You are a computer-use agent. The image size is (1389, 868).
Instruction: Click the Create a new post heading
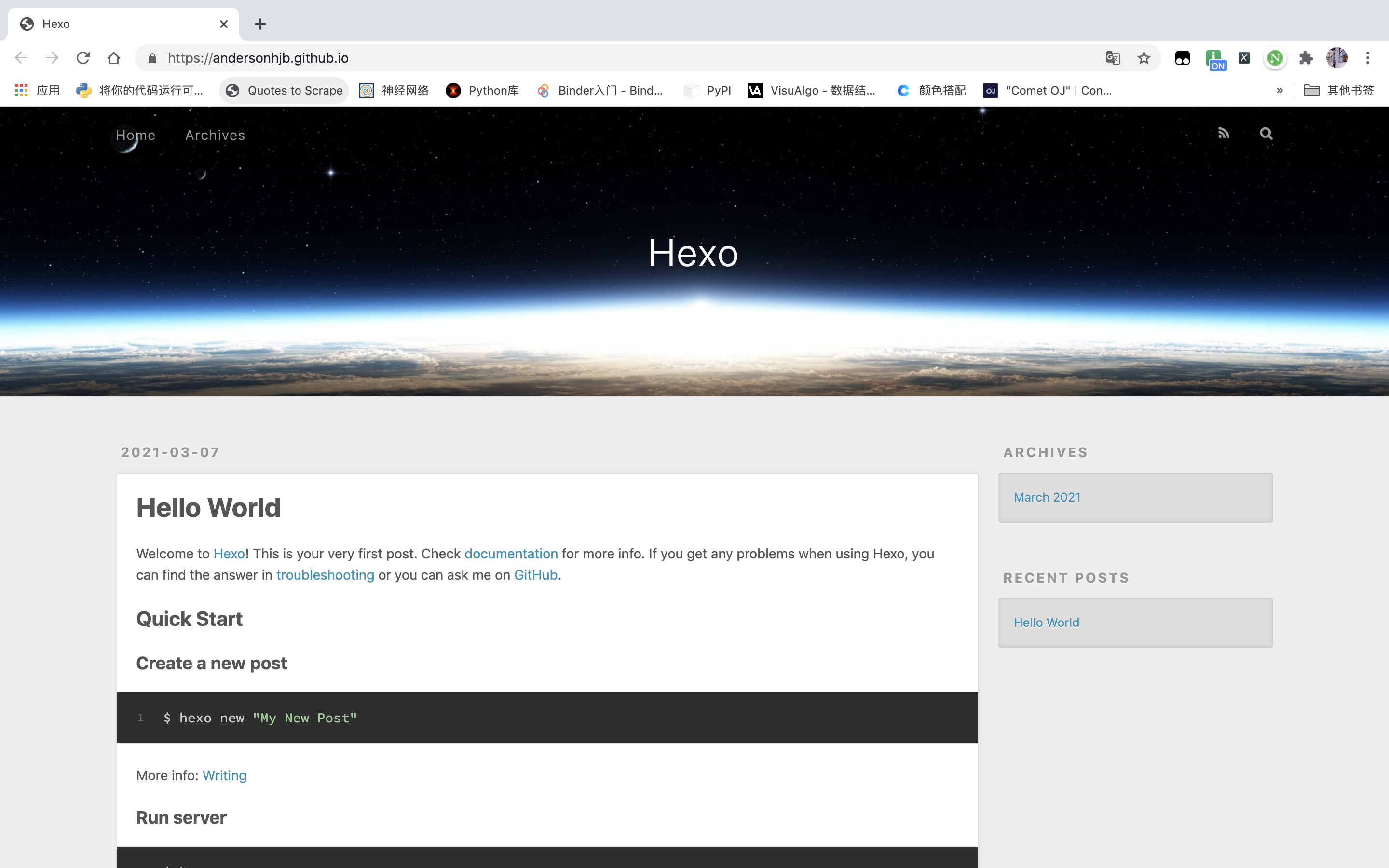tap(211, 664)
